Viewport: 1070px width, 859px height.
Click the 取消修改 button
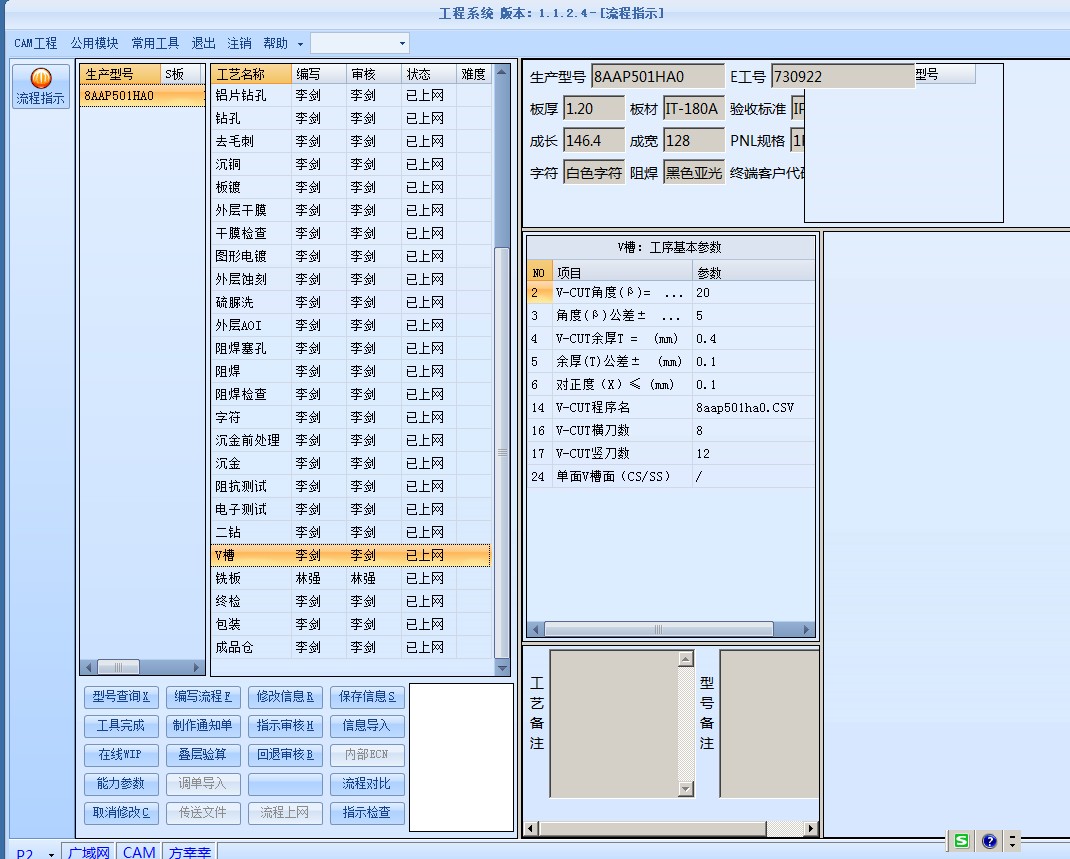tap(121, 813)
